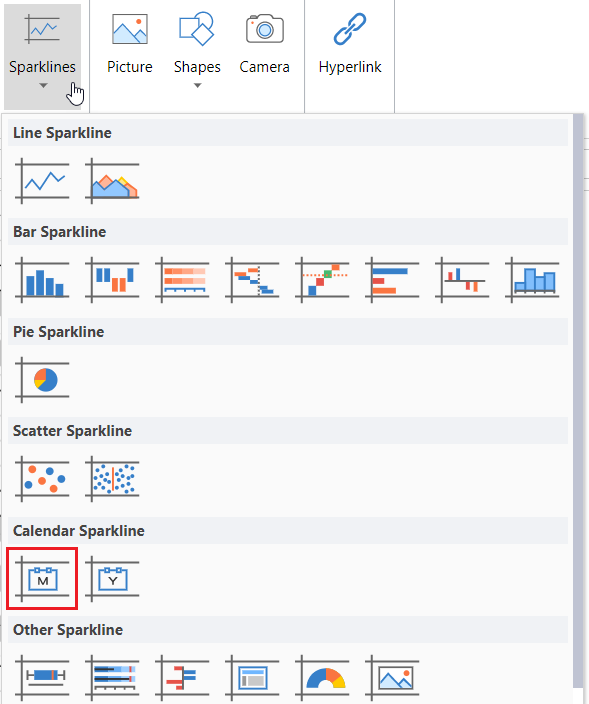This screenshot has width=589, height=704.
Task: Insert a Column sparkline
Action: coord(42,280)
